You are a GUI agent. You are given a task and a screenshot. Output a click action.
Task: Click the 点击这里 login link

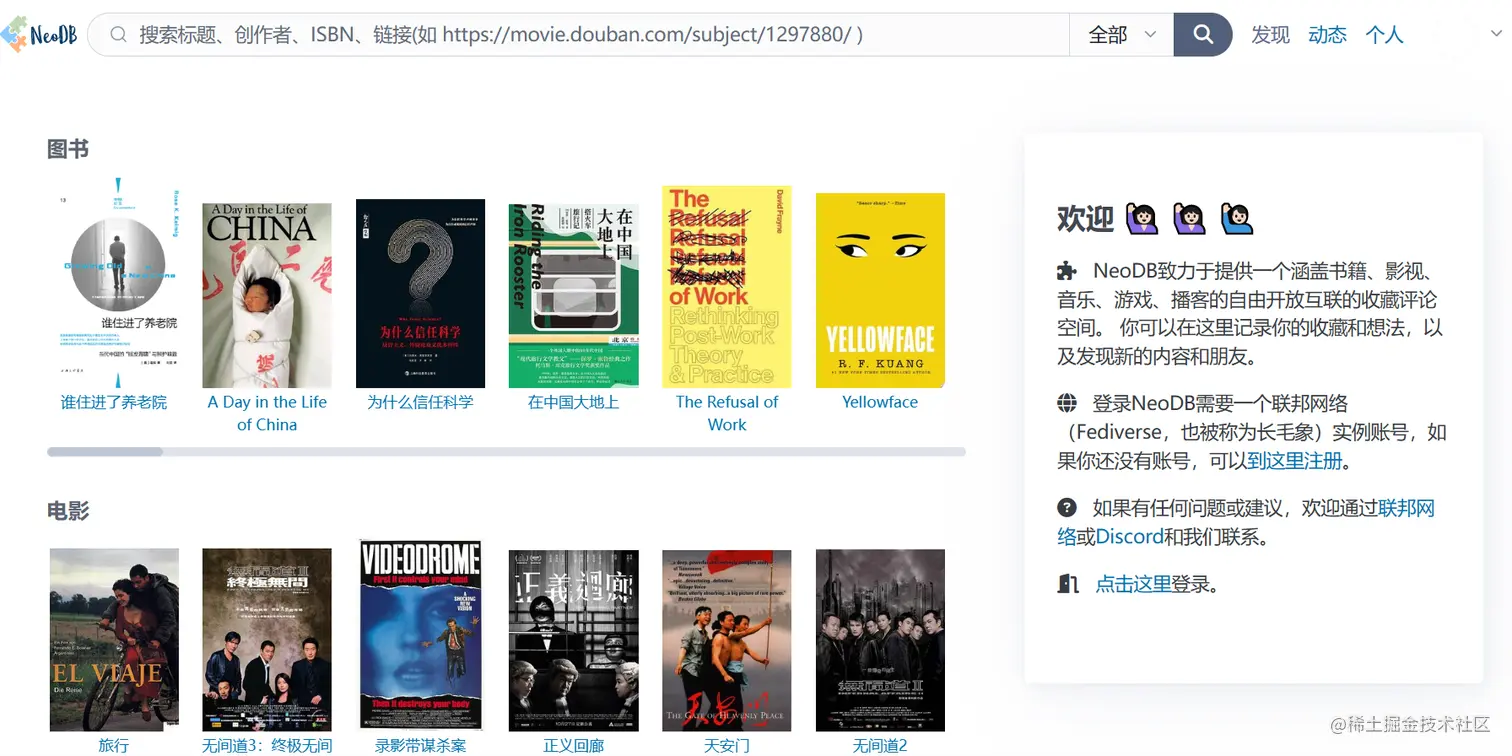[x=1133, y=584]
